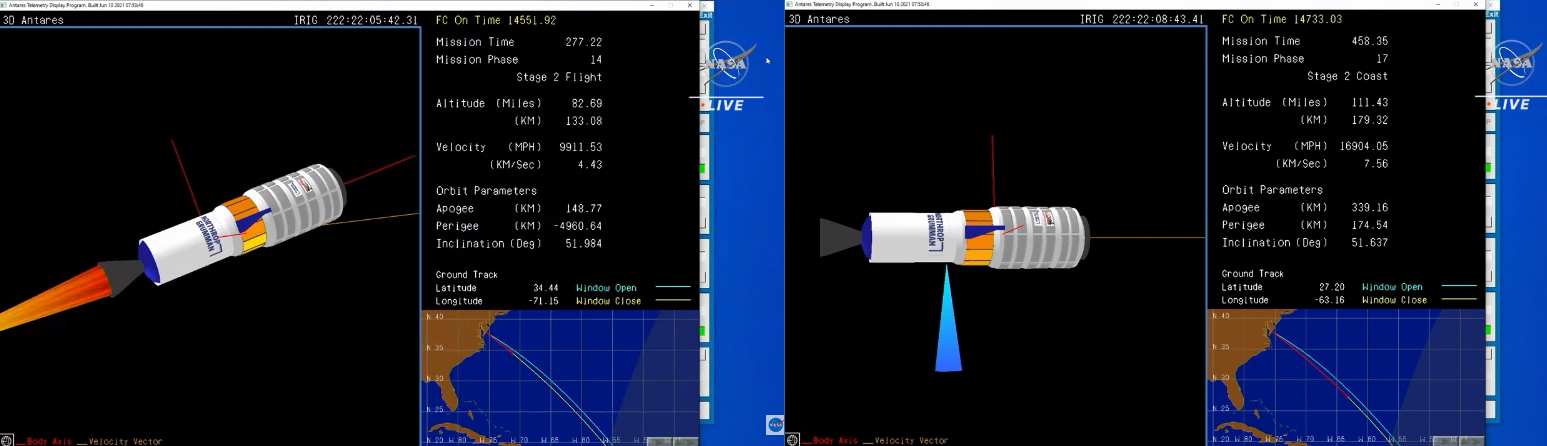The width and height of the screenshot is (1547, 446).
Task: Close the right Antares Telemetry window
Action: tap(1477, 4)
